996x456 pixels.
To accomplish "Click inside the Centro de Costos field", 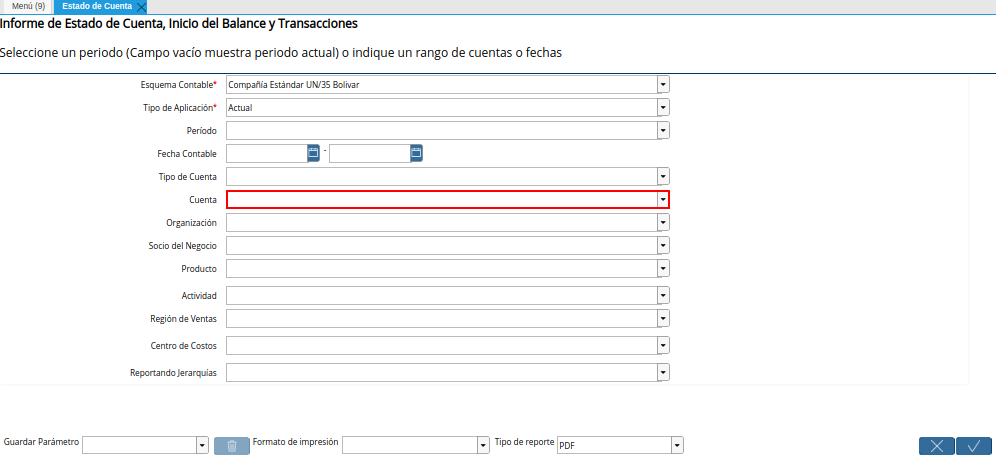I will point(442,345).
